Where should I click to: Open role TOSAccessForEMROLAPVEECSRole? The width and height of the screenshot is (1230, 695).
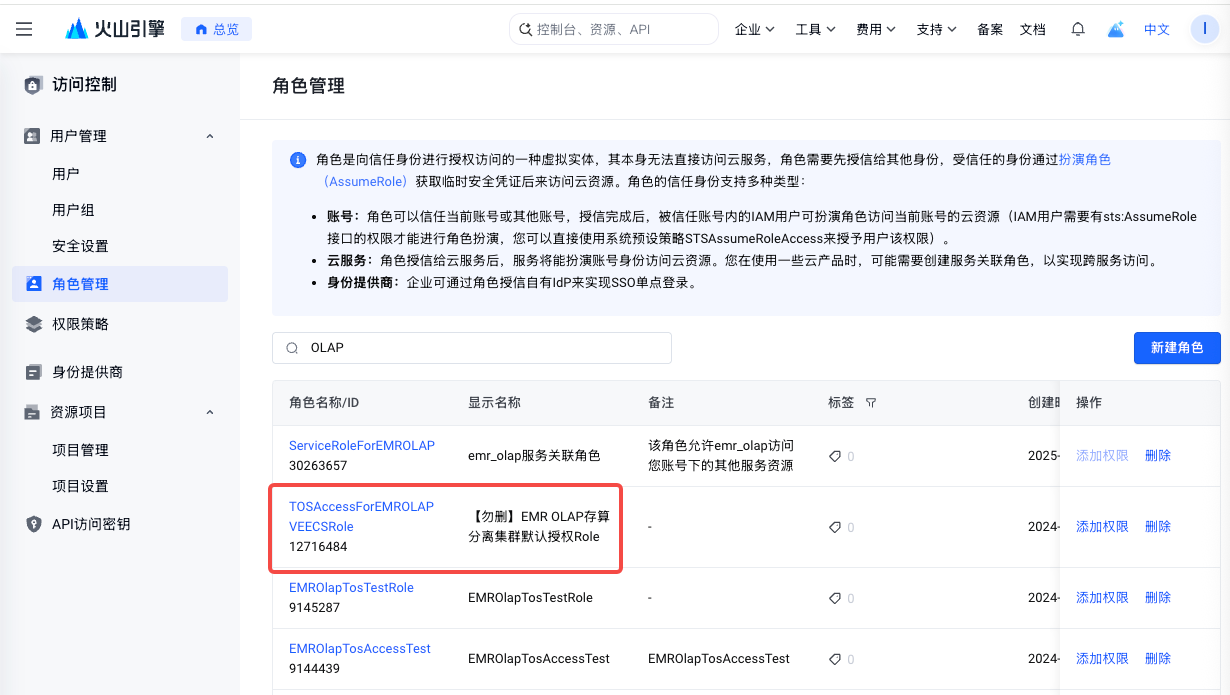coord(361,516)
